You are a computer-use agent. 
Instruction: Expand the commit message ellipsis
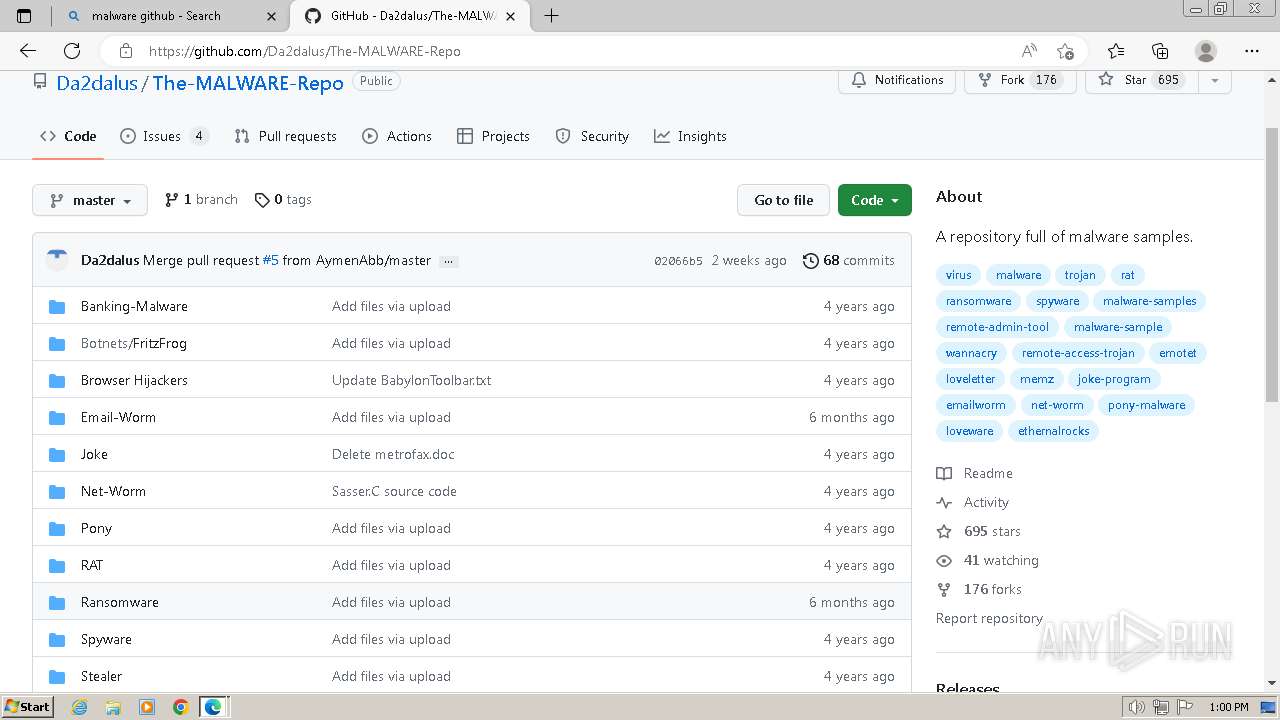[x=448, y=261]
